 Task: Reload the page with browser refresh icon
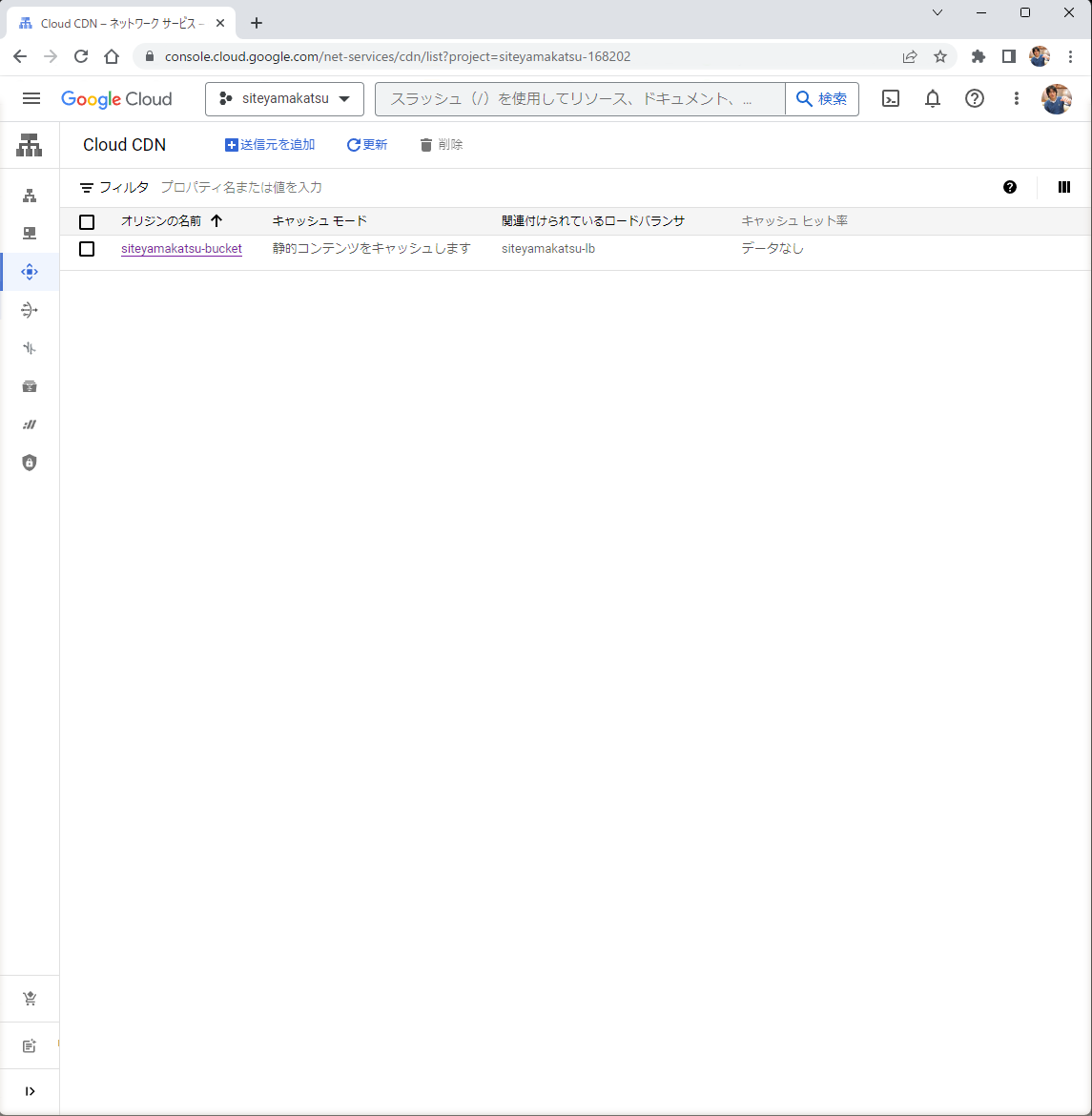[x=81, y=57]
